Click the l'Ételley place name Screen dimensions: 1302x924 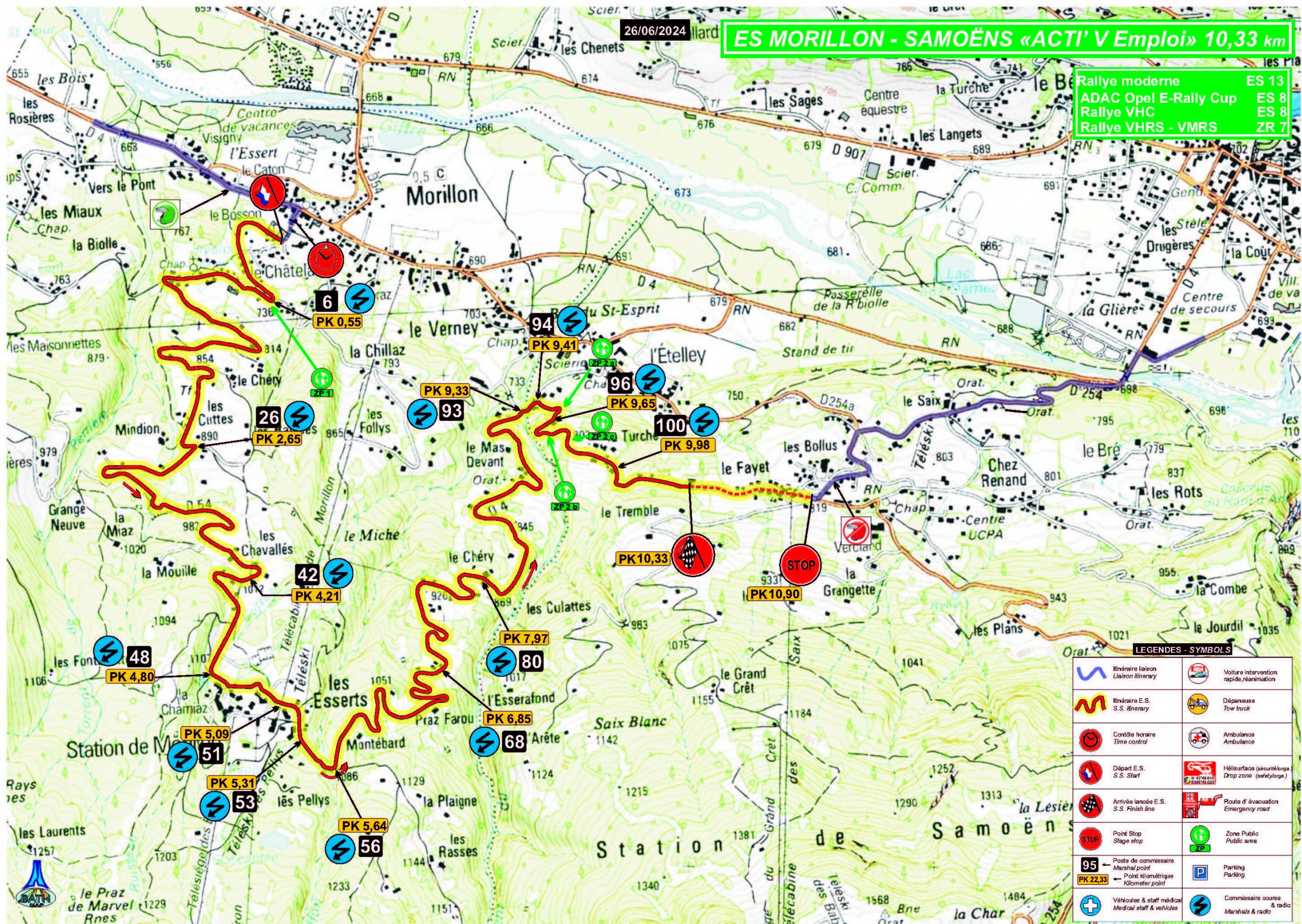677,355
